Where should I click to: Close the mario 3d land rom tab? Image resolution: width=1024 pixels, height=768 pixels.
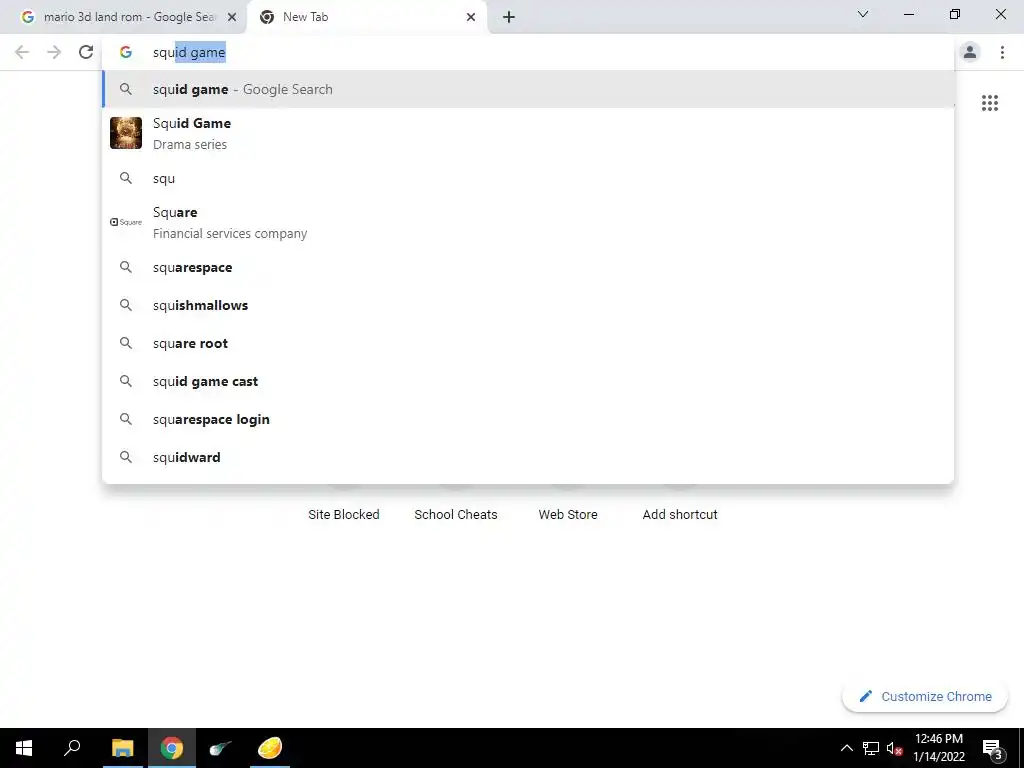[x=232, y=17]
